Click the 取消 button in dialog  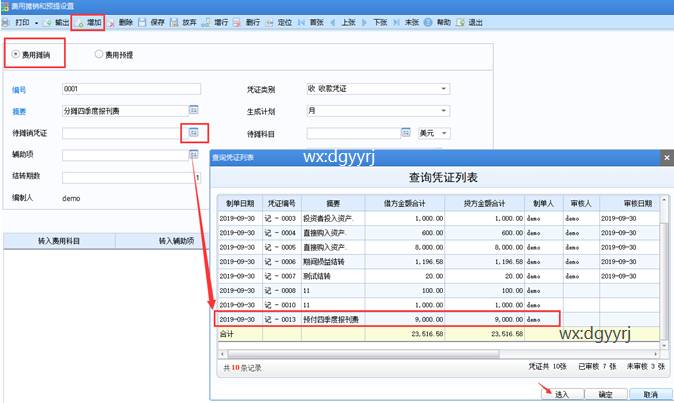coord(650,394)
